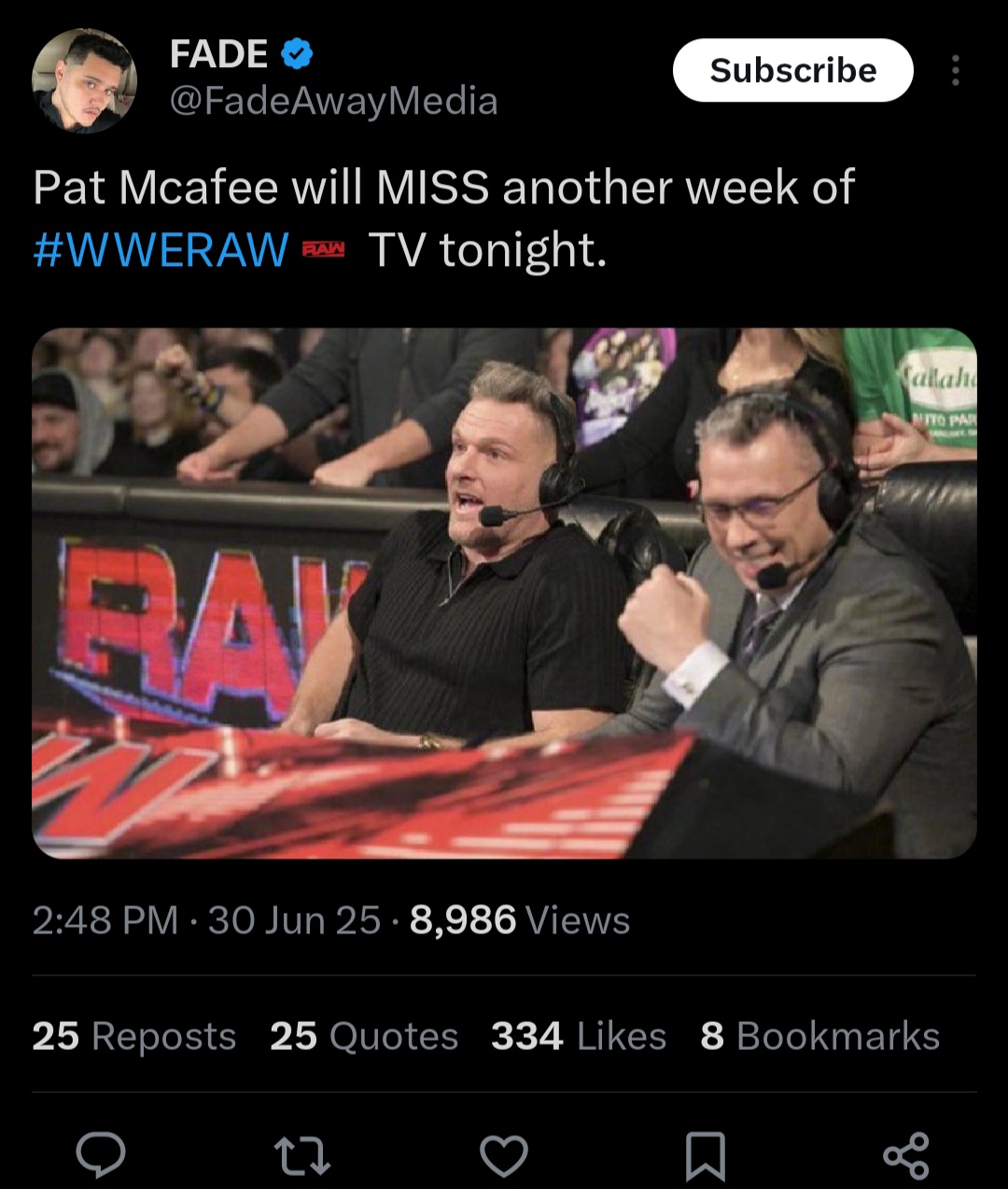This screenshot has height=1189, width=1008.
Task: Tap the repost arrows icon
Action: (x=303, y=1155)
